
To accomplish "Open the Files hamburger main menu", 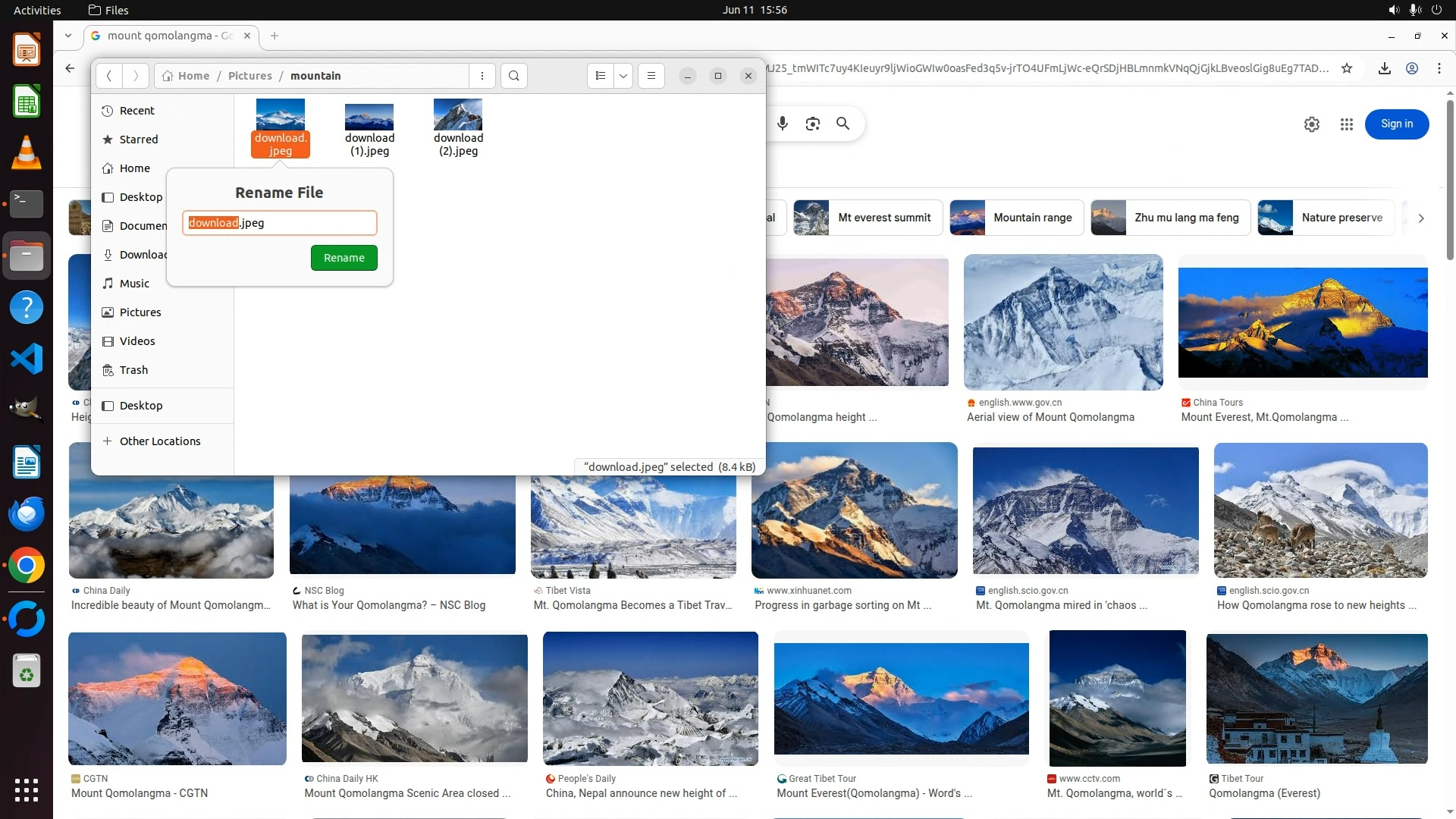I will tap(651, 76).
